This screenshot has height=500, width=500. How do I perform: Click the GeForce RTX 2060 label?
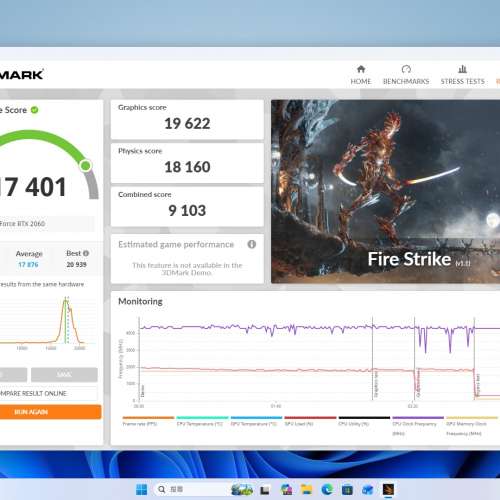22,224
